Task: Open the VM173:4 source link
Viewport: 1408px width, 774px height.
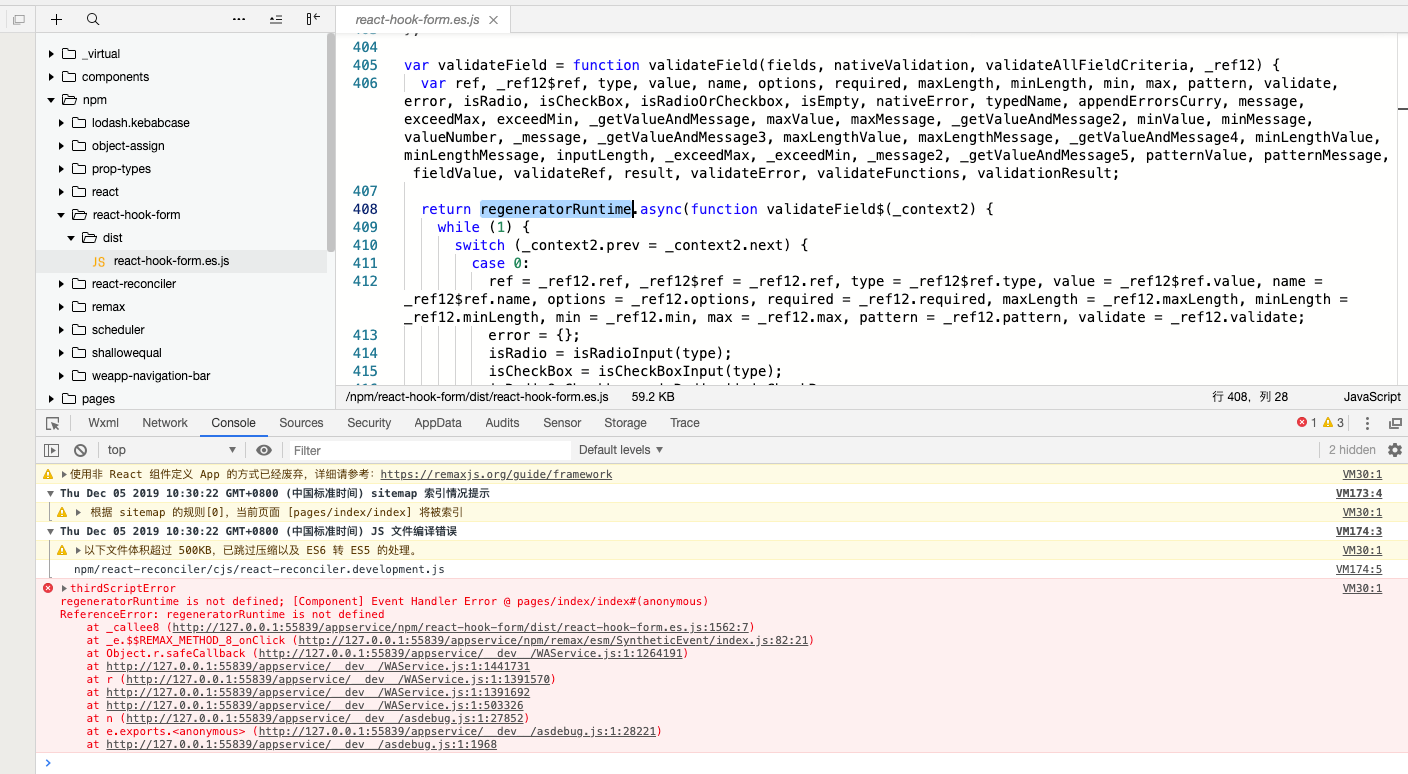Action: 1356,492
